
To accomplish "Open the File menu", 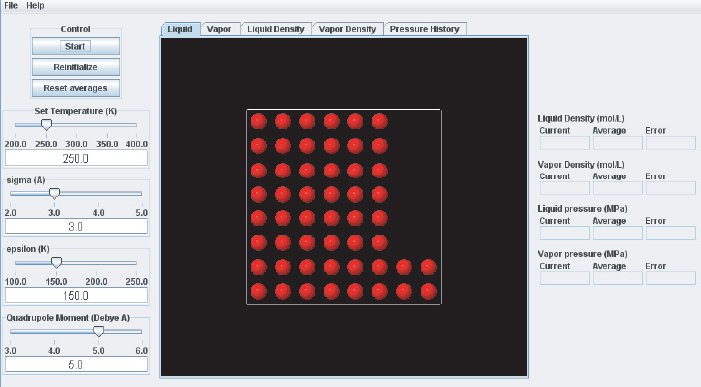I will point(11,5).
